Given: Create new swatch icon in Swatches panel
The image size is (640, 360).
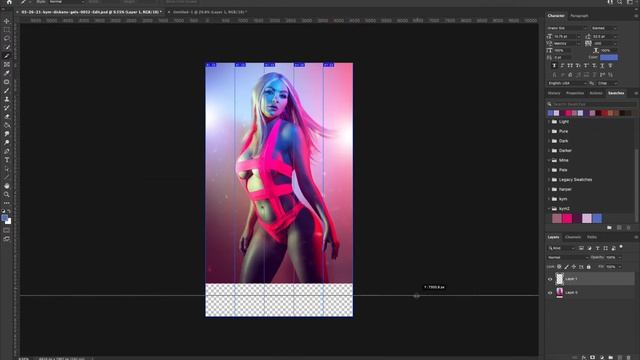Looking at the screenshot, I should point(619,227).
